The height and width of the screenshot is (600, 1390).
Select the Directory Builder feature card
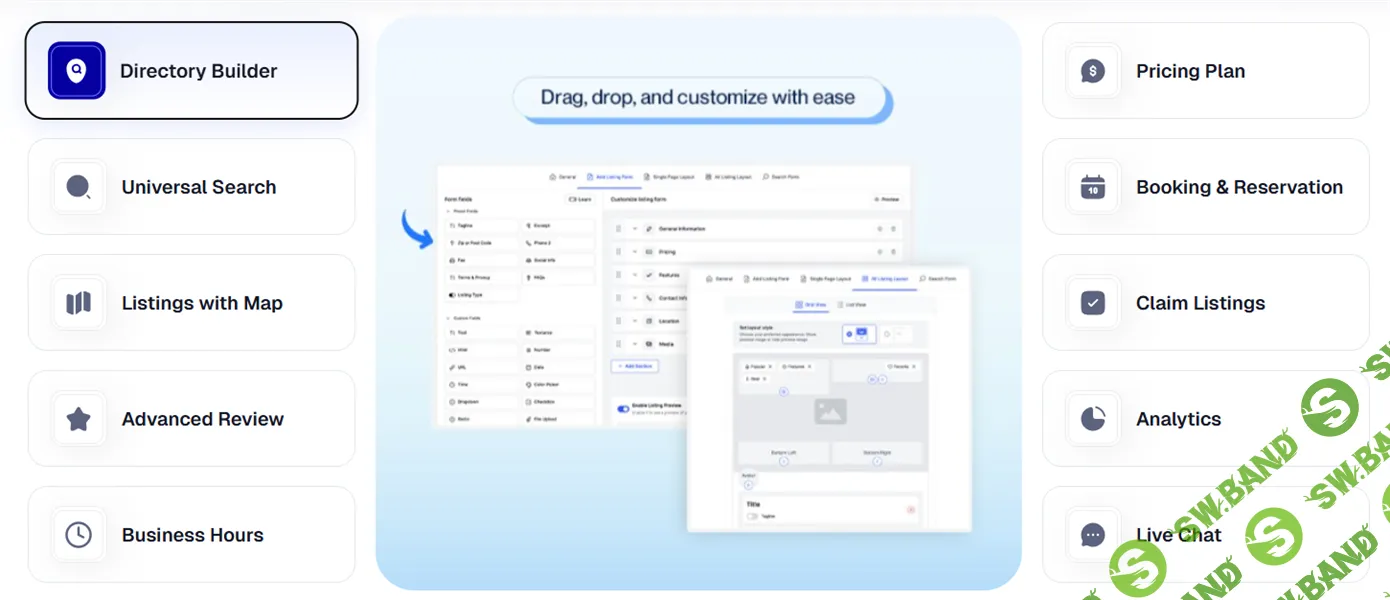tap(191, 71)
